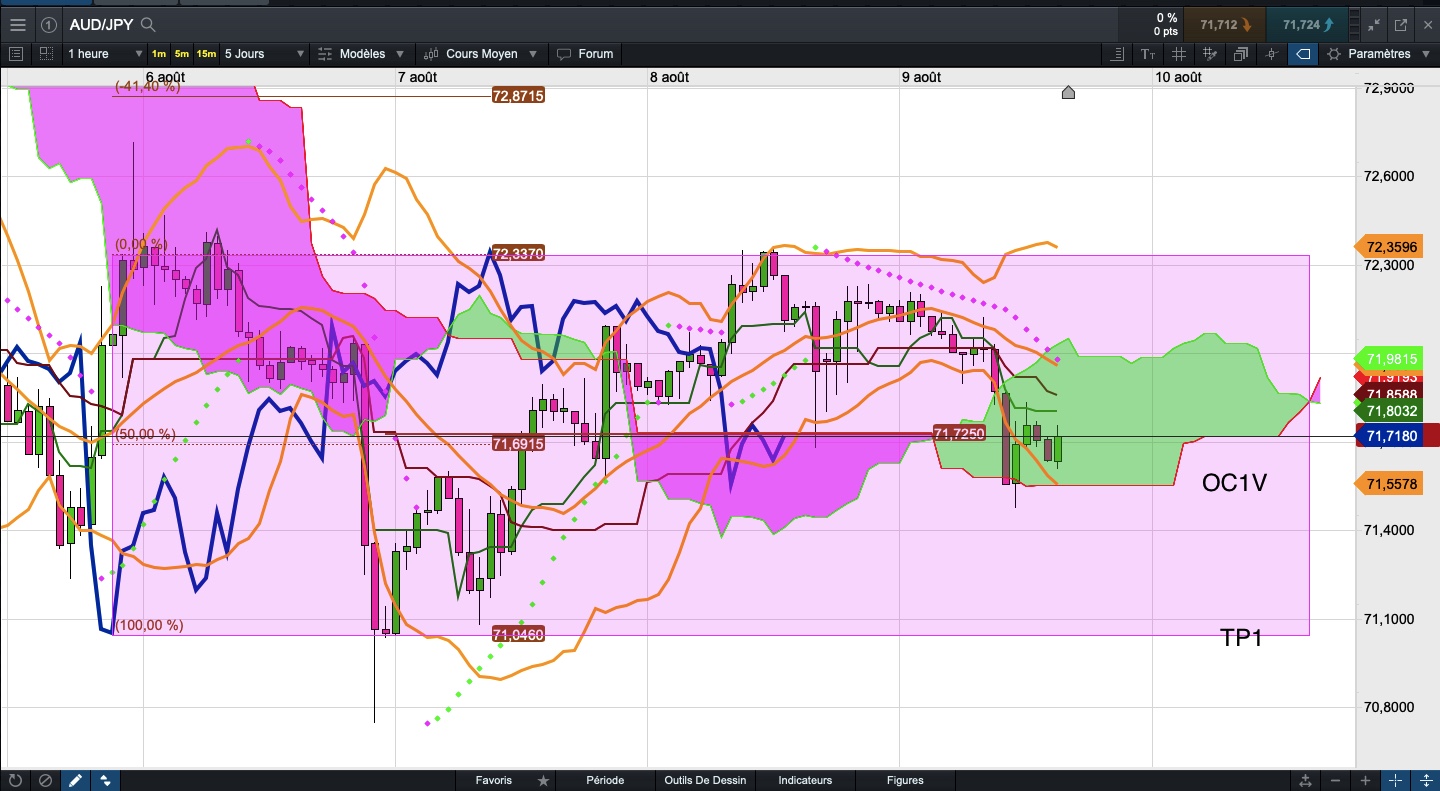Open the Cours Moyen price type dropdown
The height and width of the screenshot is (791, 1440).
click(x=482, y=54)
